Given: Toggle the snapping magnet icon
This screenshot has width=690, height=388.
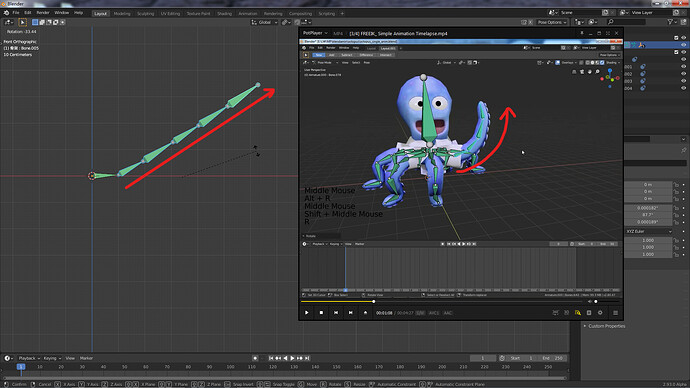Looking at the screenshot, I should tap(297, 22).
